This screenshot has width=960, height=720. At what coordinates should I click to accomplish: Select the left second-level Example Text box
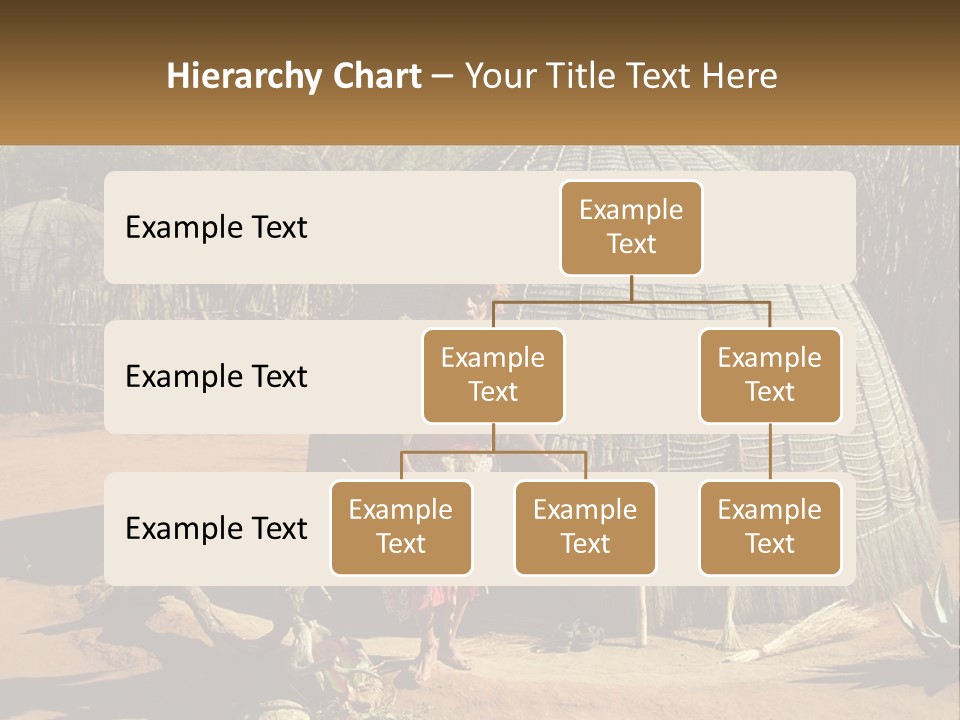pos(493,375)
